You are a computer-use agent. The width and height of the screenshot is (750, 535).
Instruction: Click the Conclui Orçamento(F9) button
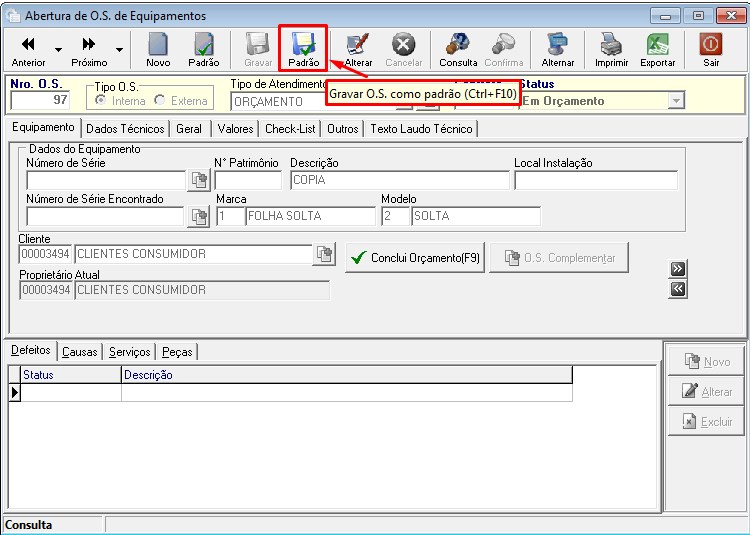pos(415,258)
